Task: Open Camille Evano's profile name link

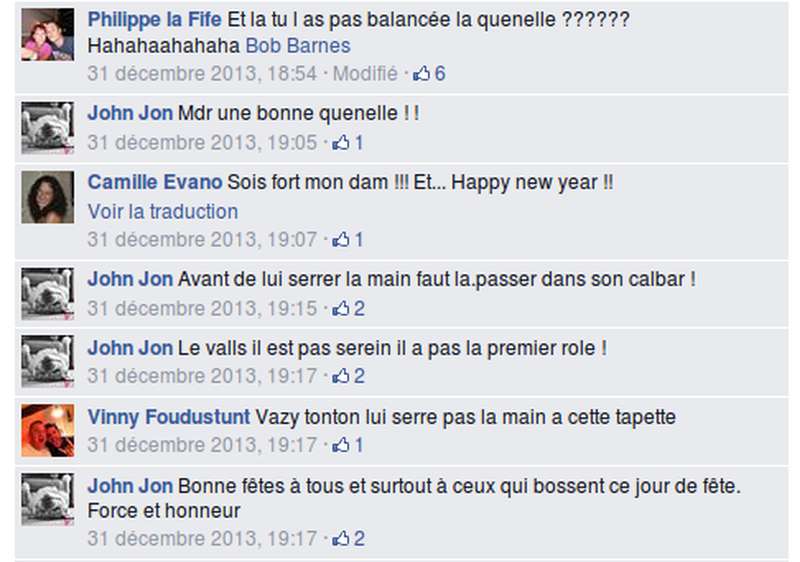Action: tap(155, 182)
